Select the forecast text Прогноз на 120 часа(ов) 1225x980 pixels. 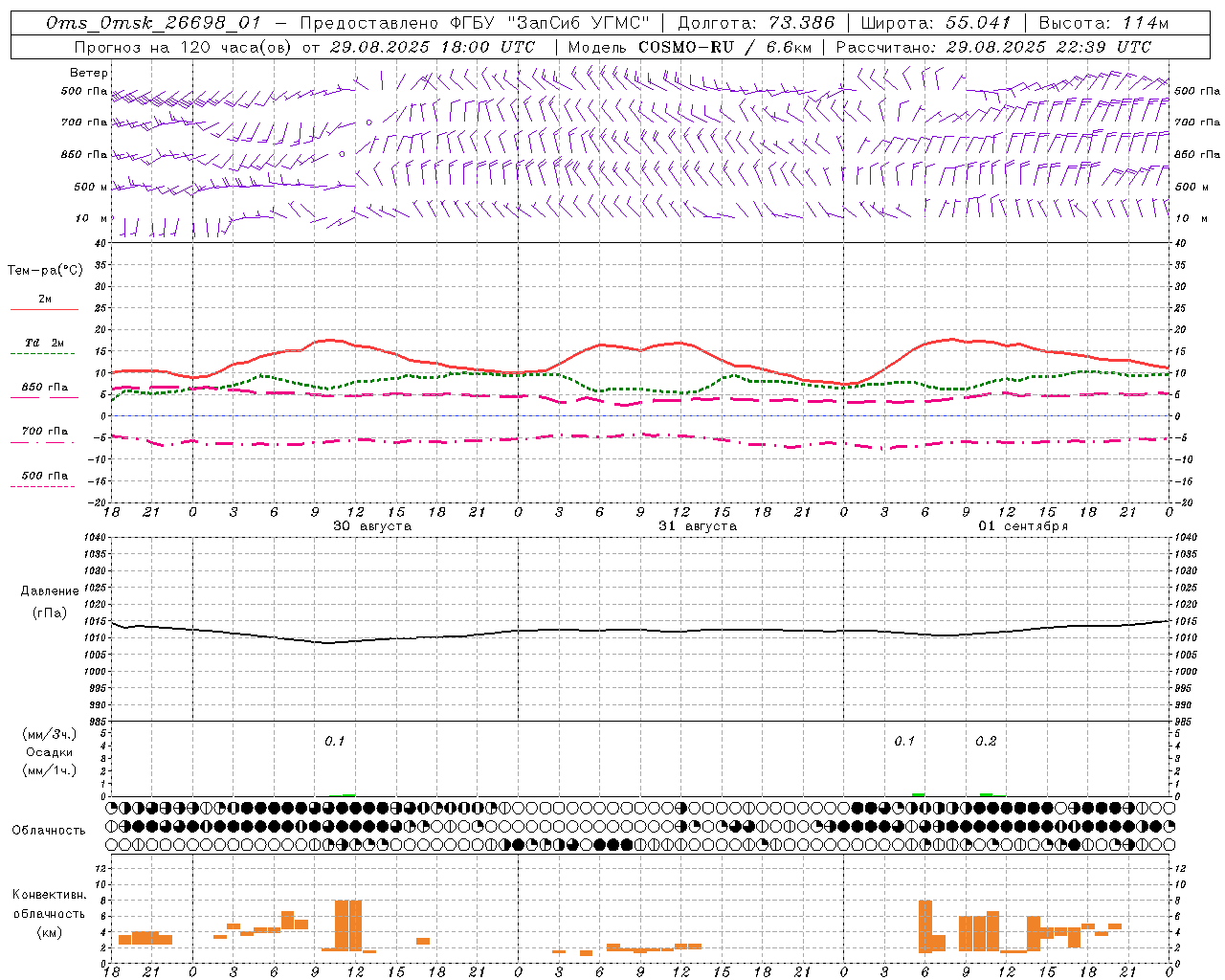(184, 47)
